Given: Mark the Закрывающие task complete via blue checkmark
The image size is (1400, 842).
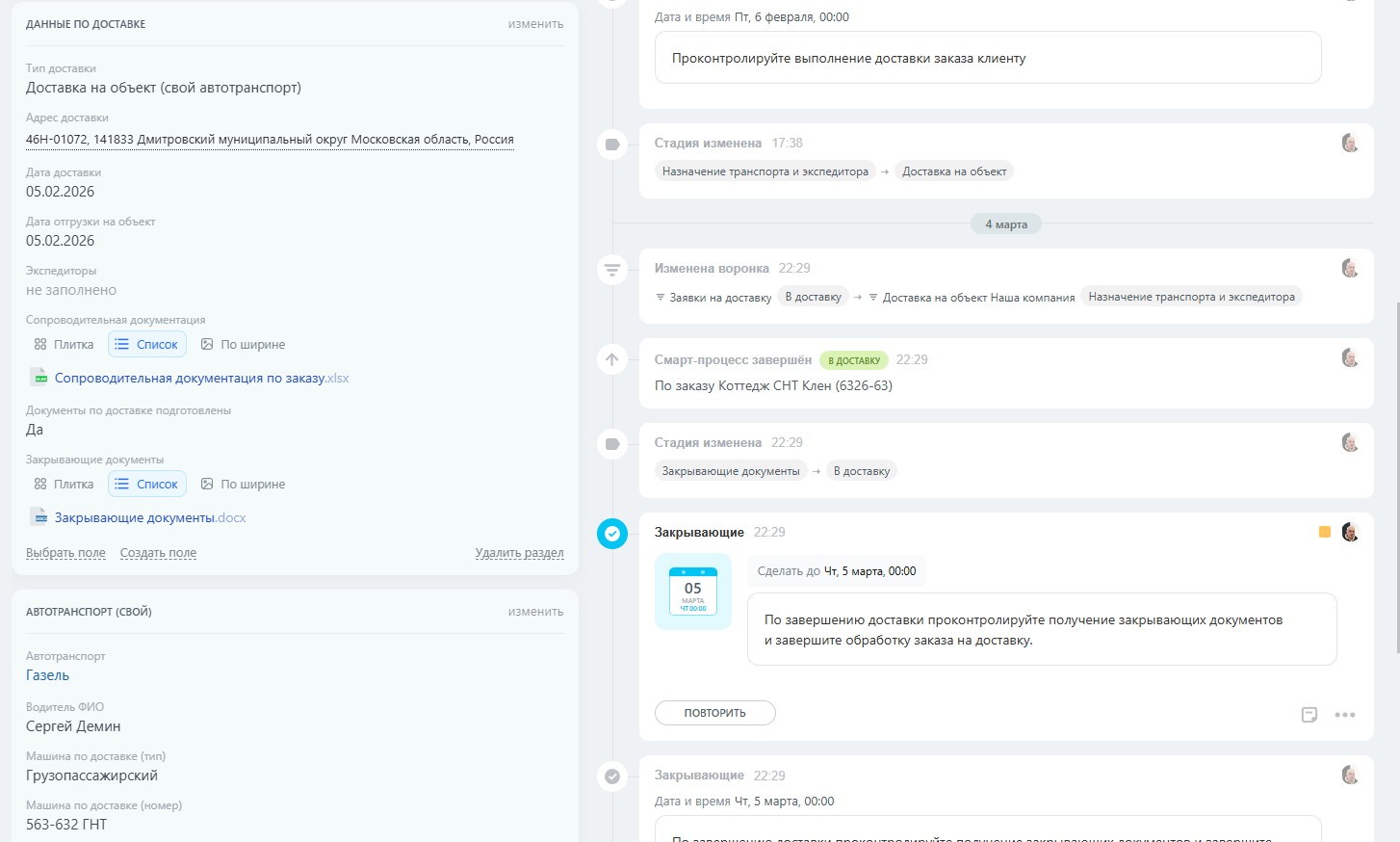Looking at the screenshot, I should coord(612,533).
